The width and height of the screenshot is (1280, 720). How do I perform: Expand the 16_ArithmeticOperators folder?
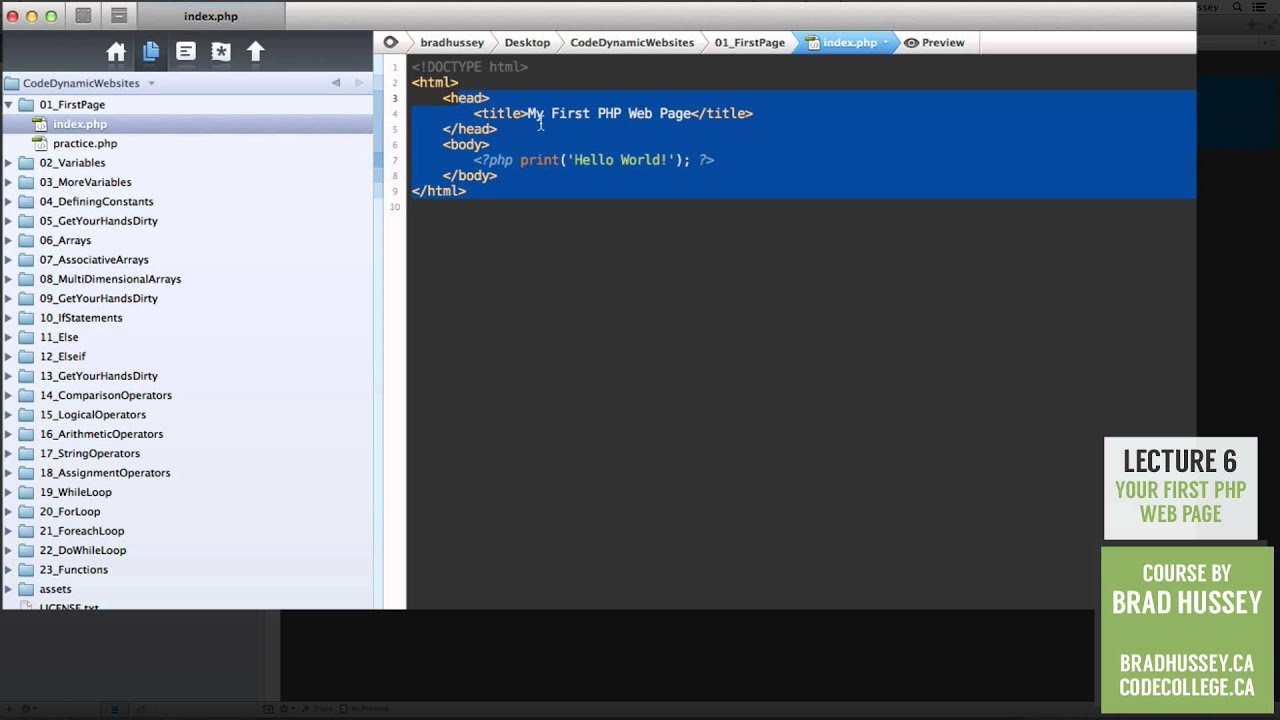pos(8,434)
